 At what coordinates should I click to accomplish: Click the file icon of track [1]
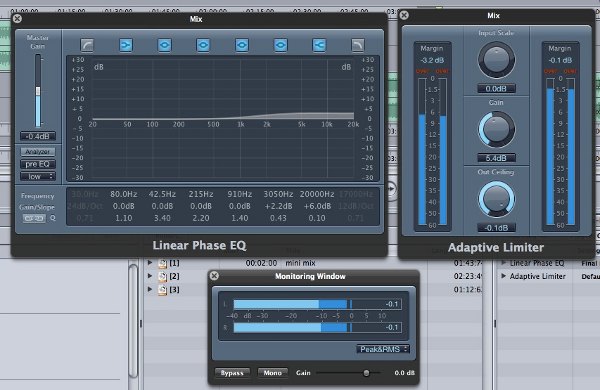(x=163, y=263)
